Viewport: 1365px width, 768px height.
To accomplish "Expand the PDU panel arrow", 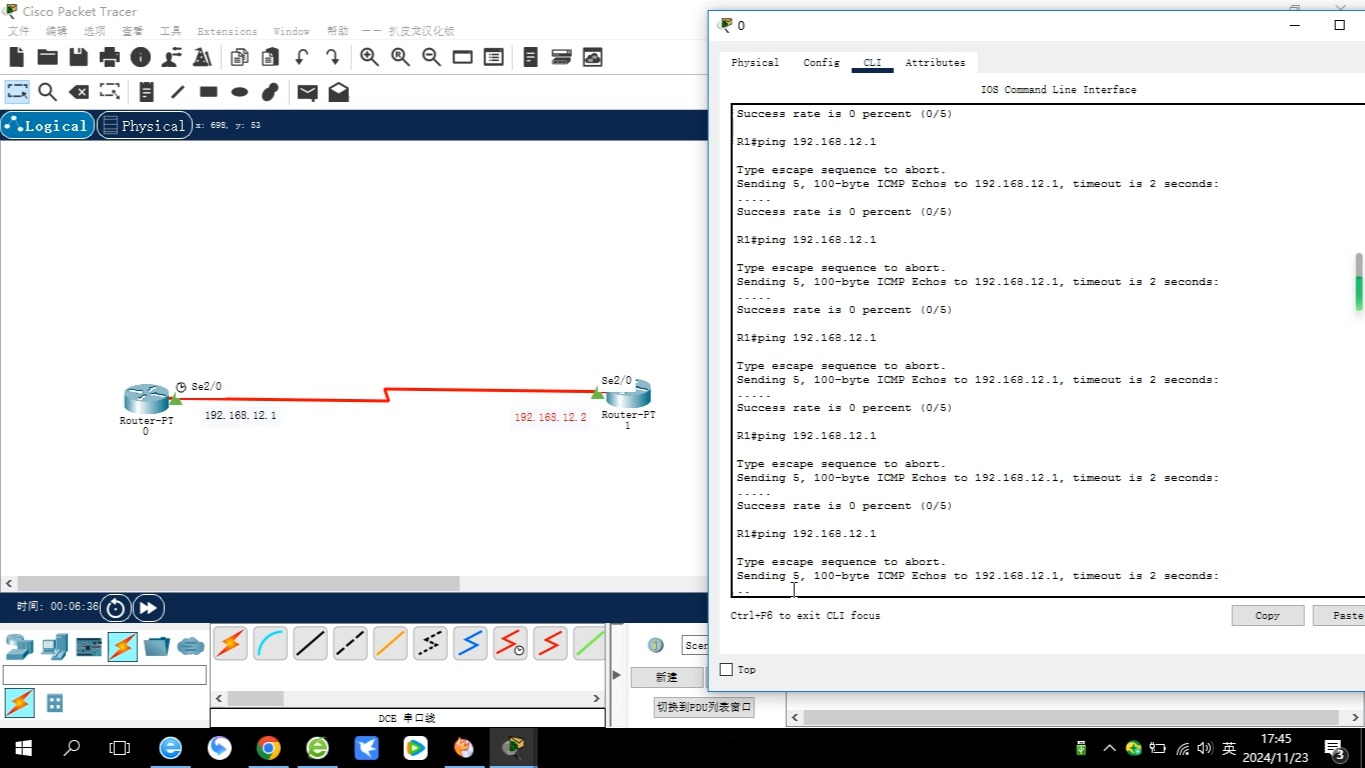I will pyautogui.click(x=616, y=675).
